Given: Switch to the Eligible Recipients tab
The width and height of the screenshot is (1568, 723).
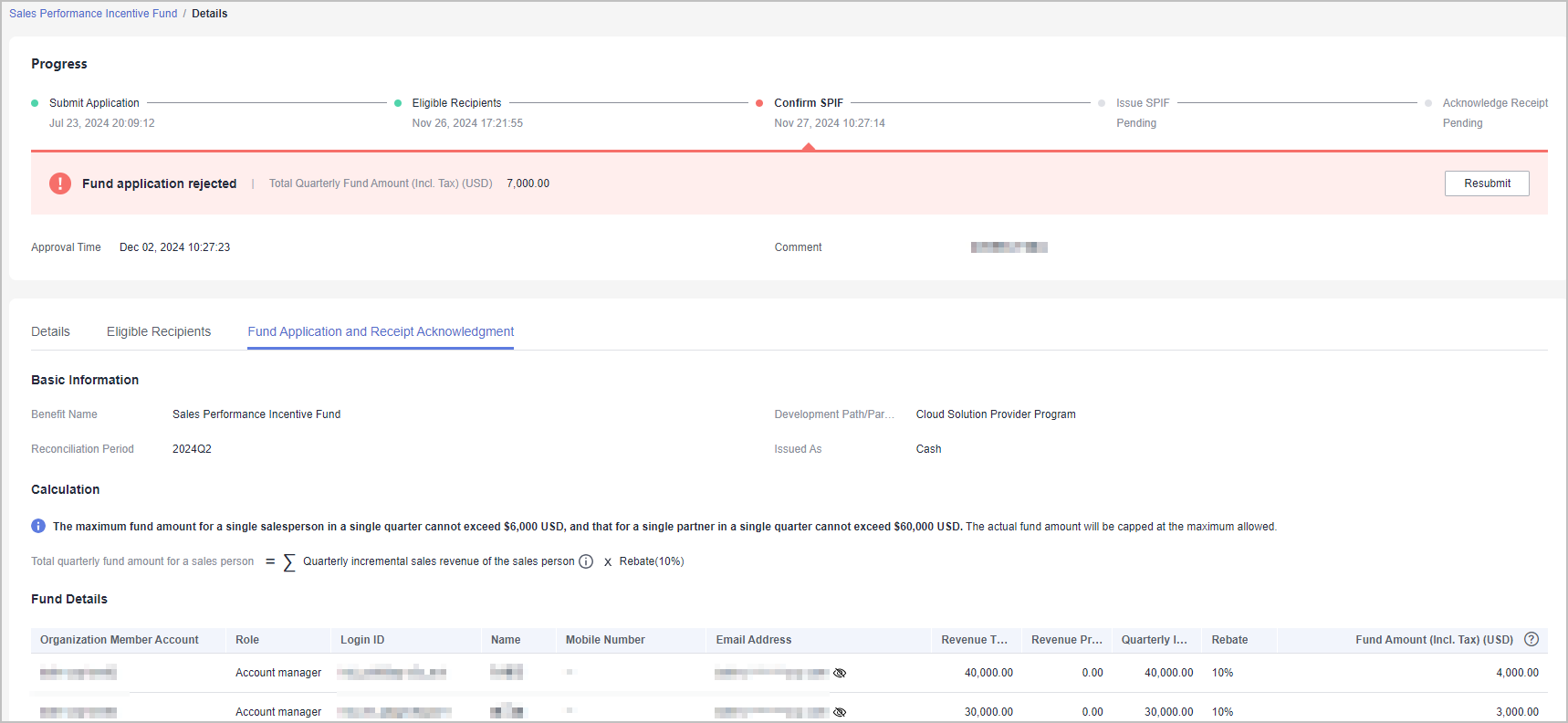Looking at the screenshot, I should click(159, 331).
